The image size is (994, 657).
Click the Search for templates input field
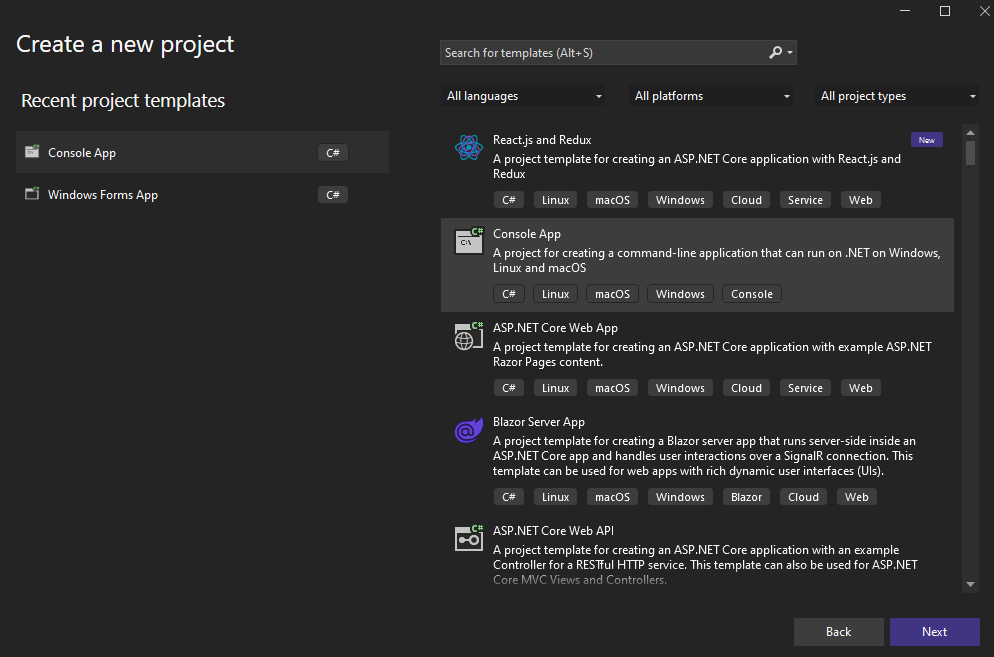coord(600,52)
